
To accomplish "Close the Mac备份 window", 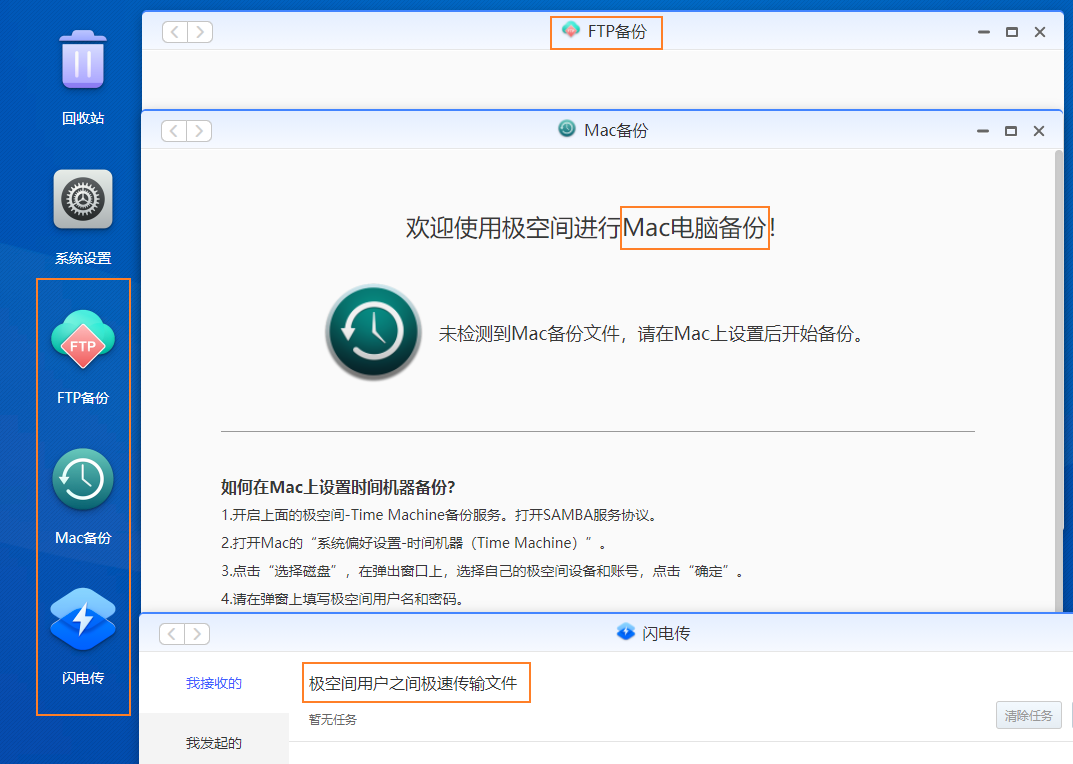I will [1039, 131].
